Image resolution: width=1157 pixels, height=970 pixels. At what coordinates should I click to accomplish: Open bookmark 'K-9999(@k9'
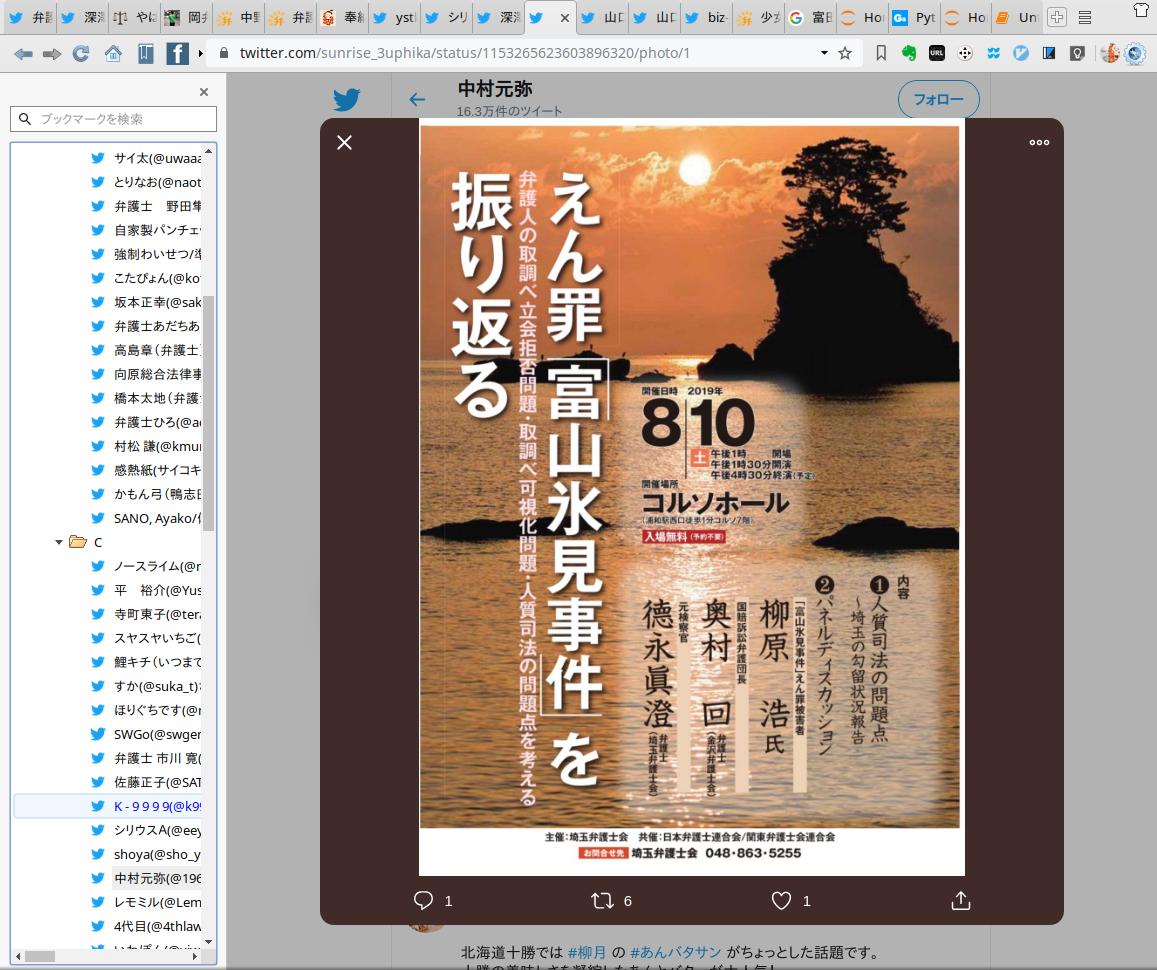(x=146, y=806)
